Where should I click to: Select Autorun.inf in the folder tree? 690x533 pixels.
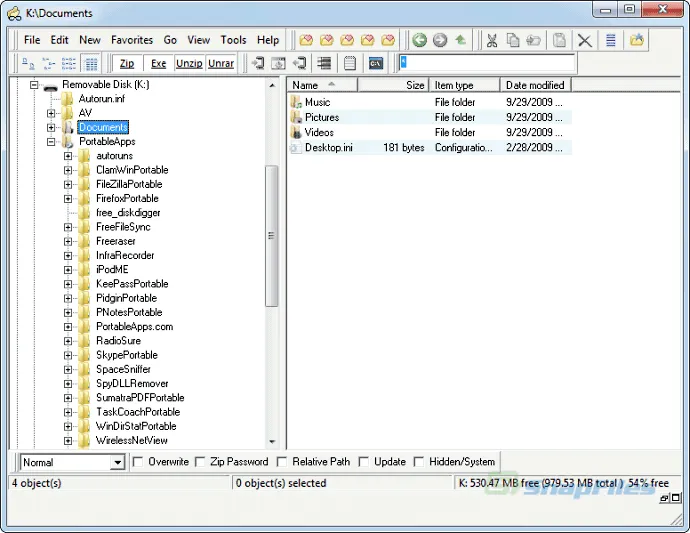click(x=102, y=99)
